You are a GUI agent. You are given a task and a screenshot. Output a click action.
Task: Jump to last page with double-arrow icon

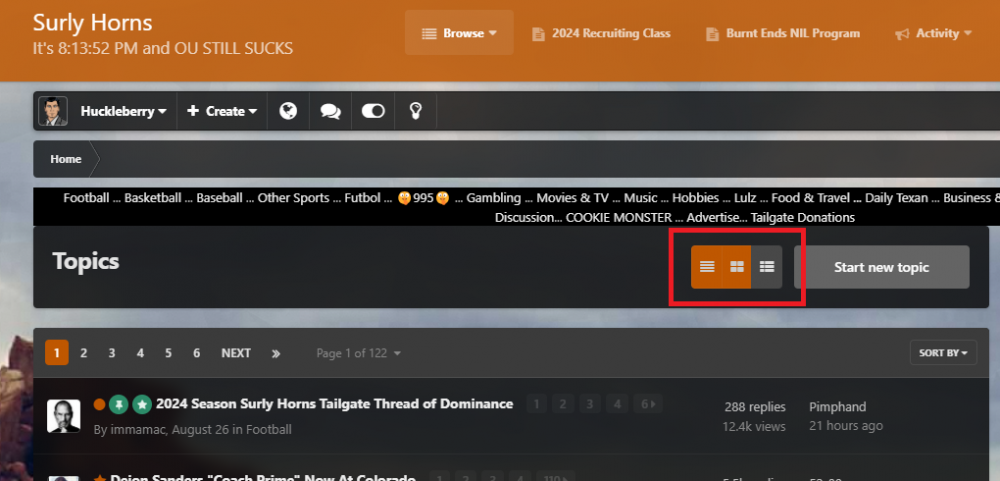[x=276, y=353]
